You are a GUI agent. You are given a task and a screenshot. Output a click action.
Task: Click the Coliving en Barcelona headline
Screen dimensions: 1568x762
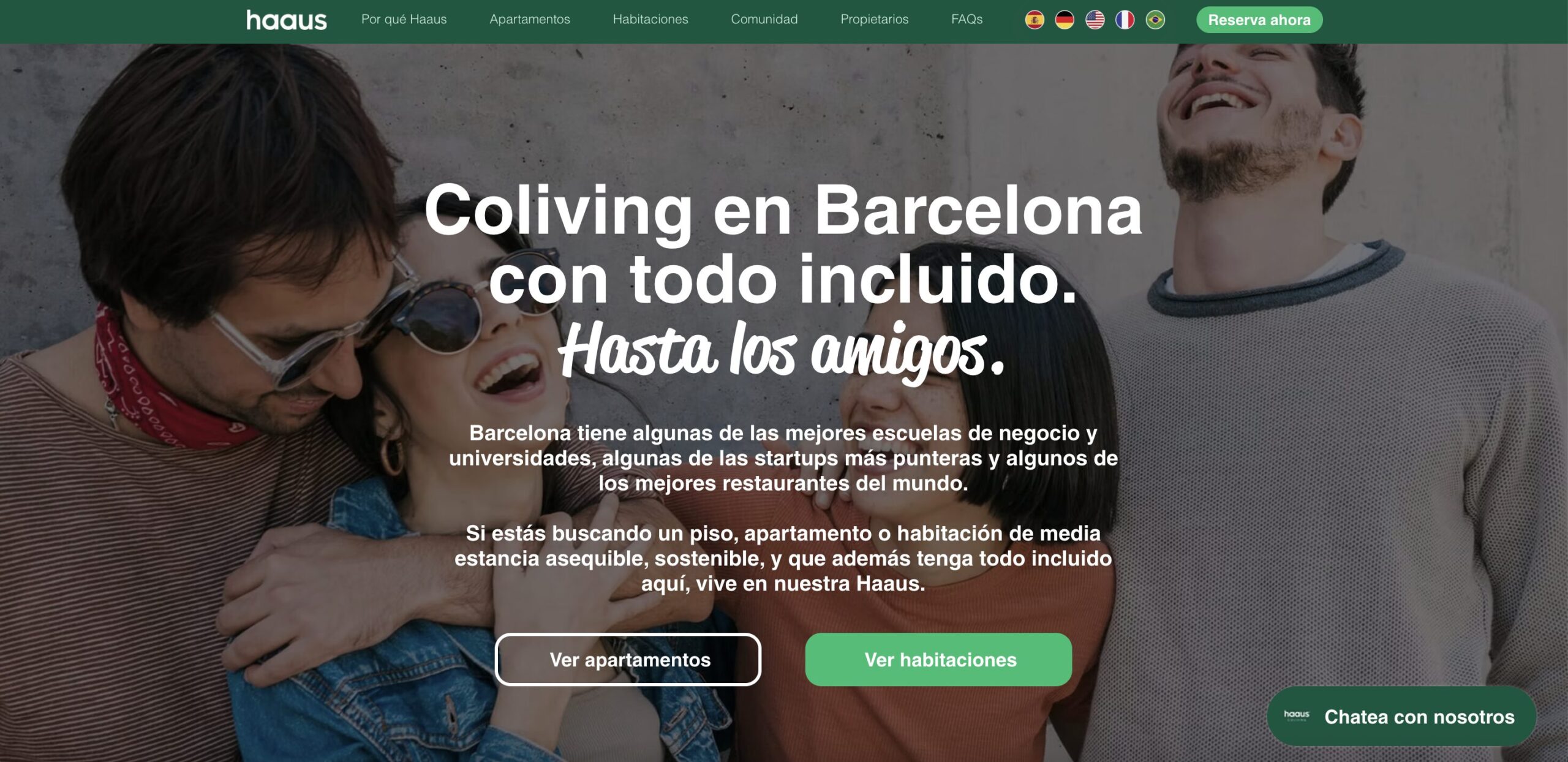pos(783,211)
